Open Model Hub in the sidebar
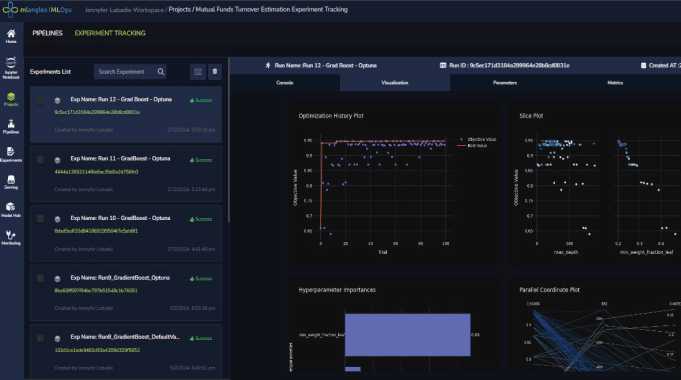The width and height of the screenshot is (681, 380). pyautogui.click(x=11, y=210)
